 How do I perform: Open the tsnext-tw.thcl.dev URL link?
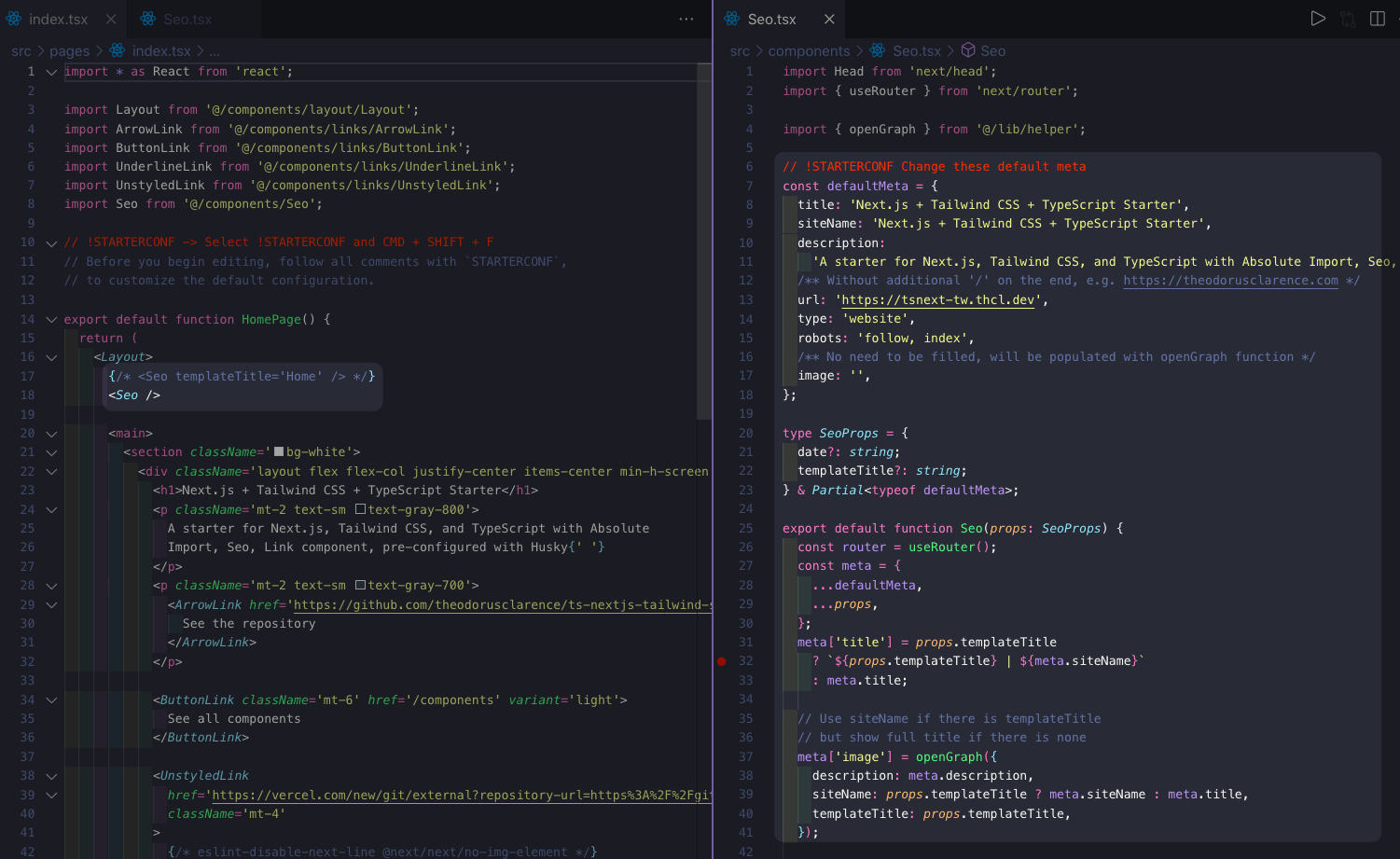(x=938, y=300)
